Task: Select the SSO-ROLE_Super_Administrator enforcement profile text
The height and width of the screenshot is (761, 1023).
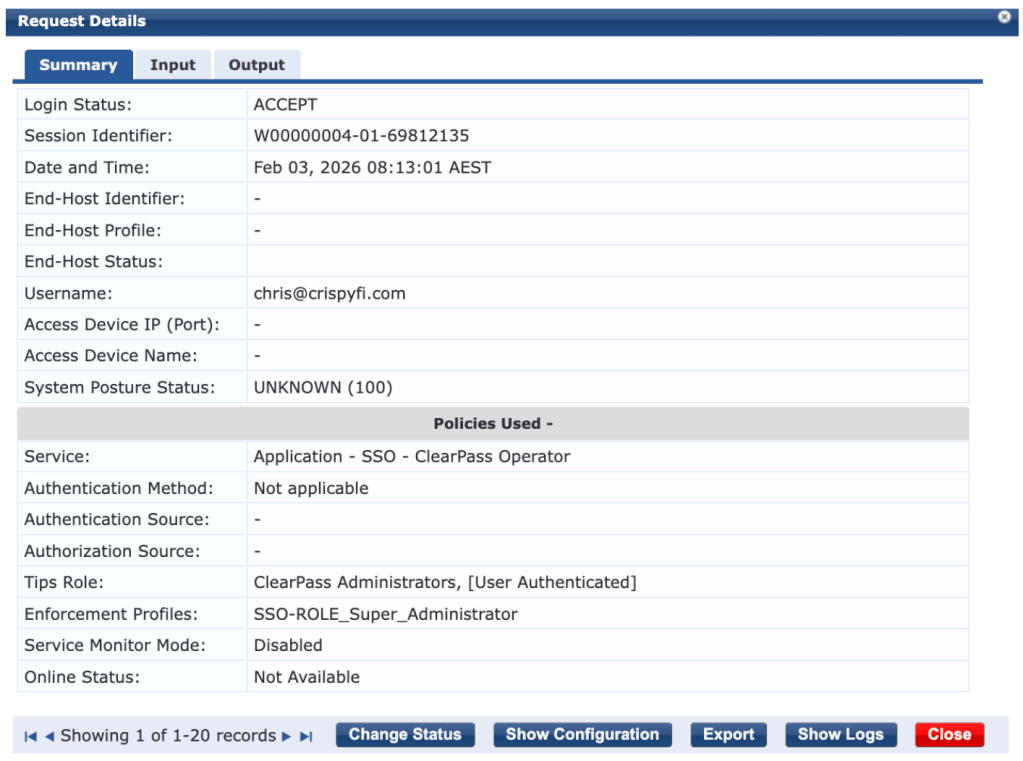Action: (385, 614)
